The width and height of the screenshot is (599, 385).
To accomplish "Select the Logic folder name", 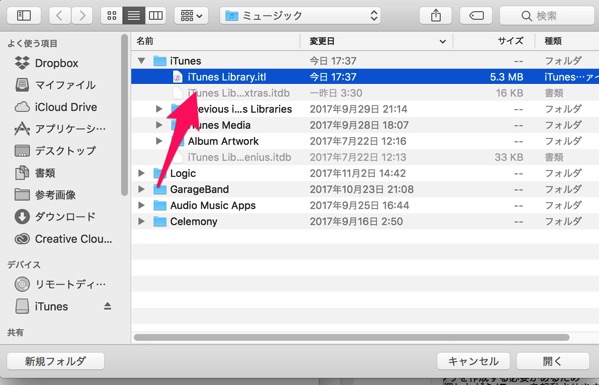I will point(183,173).
